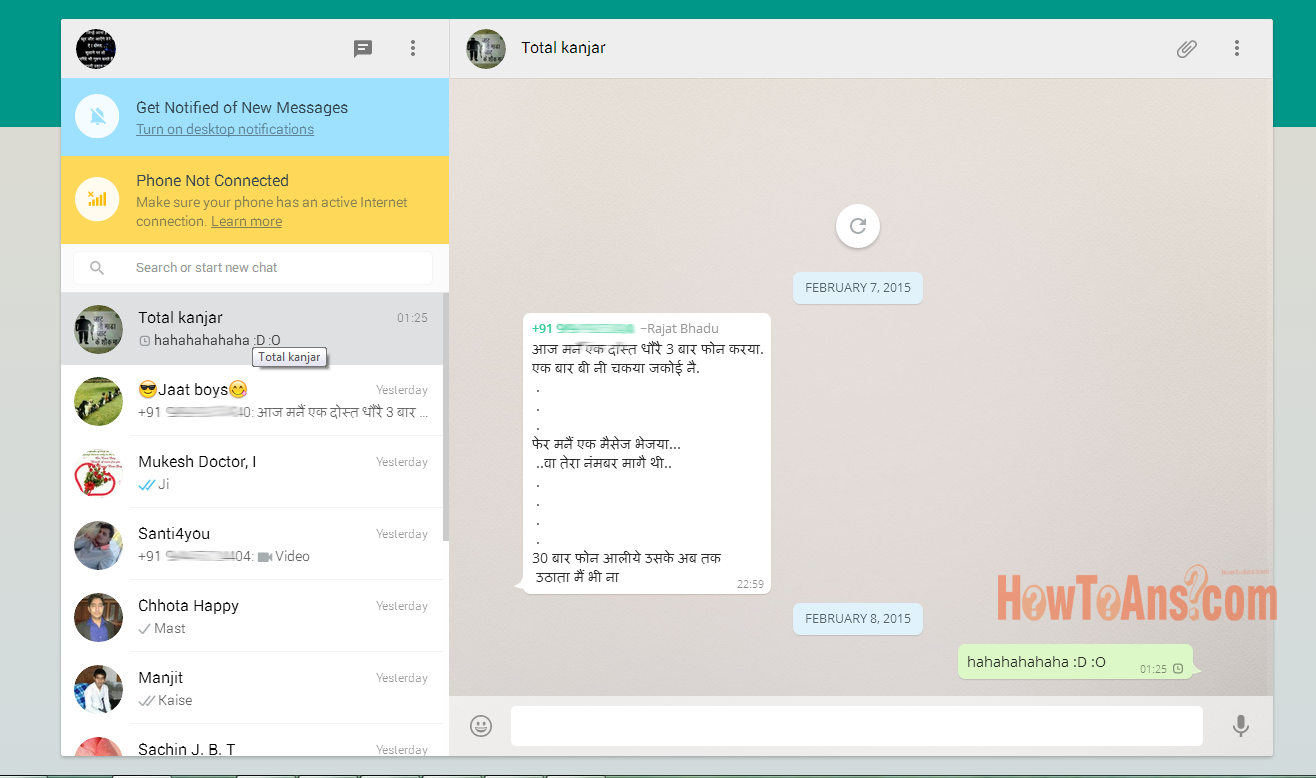
Task: Click the FEBRUARY 8, 2015 date label
Action: [x=858, y=618]
